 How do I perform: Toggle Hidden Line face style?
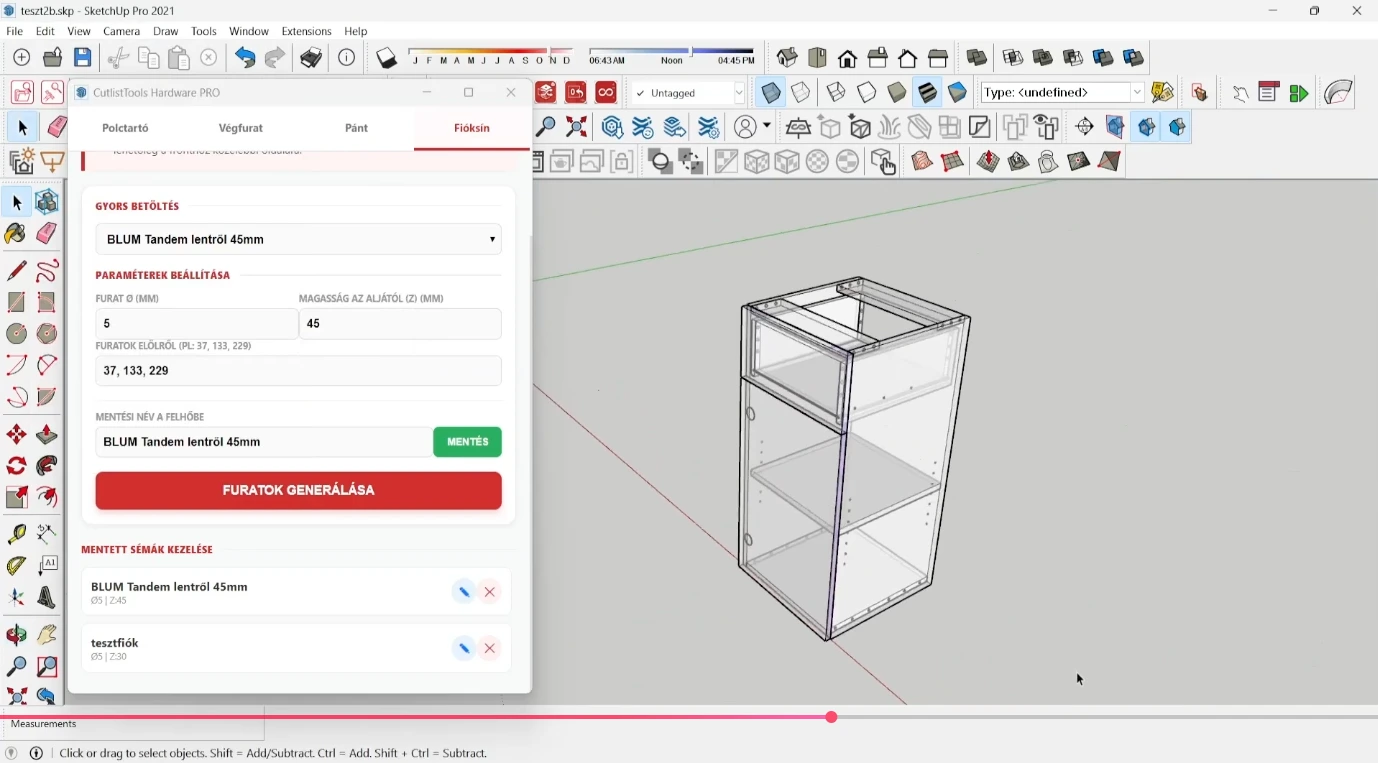coord(867,92)
